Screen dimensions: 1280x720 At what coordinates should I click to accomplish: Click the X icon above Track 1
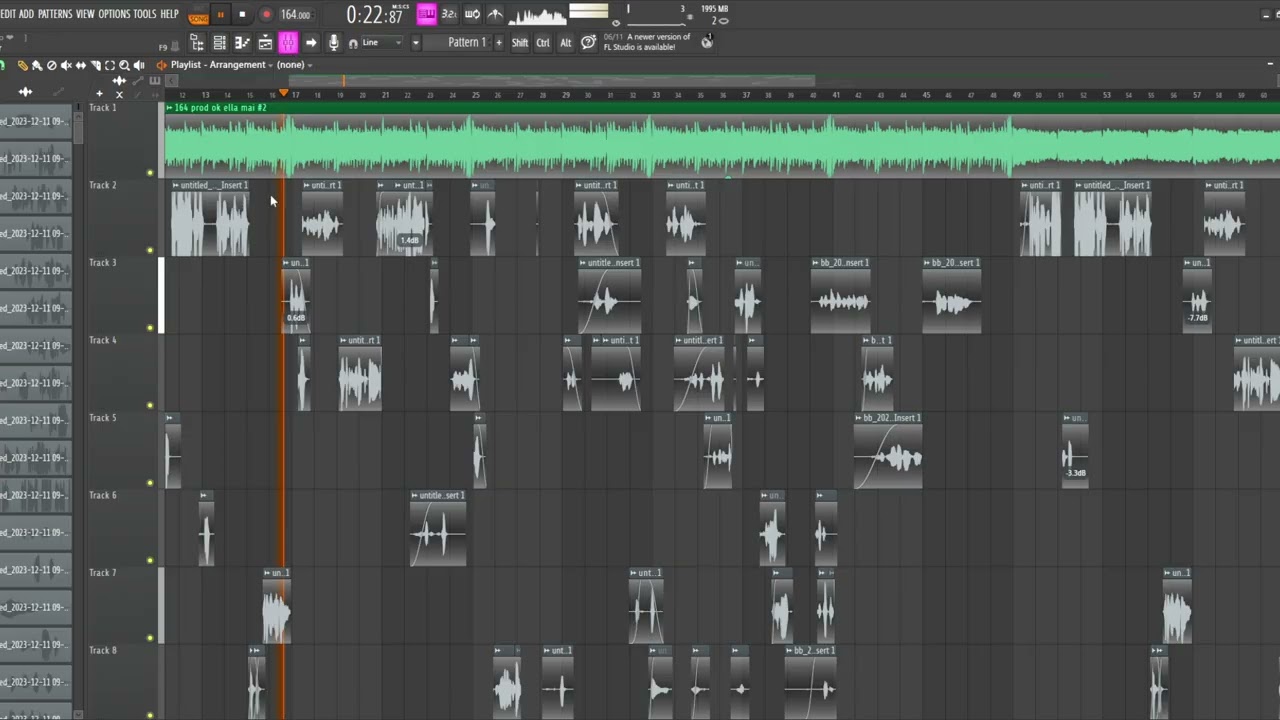(x=119, y=94)
